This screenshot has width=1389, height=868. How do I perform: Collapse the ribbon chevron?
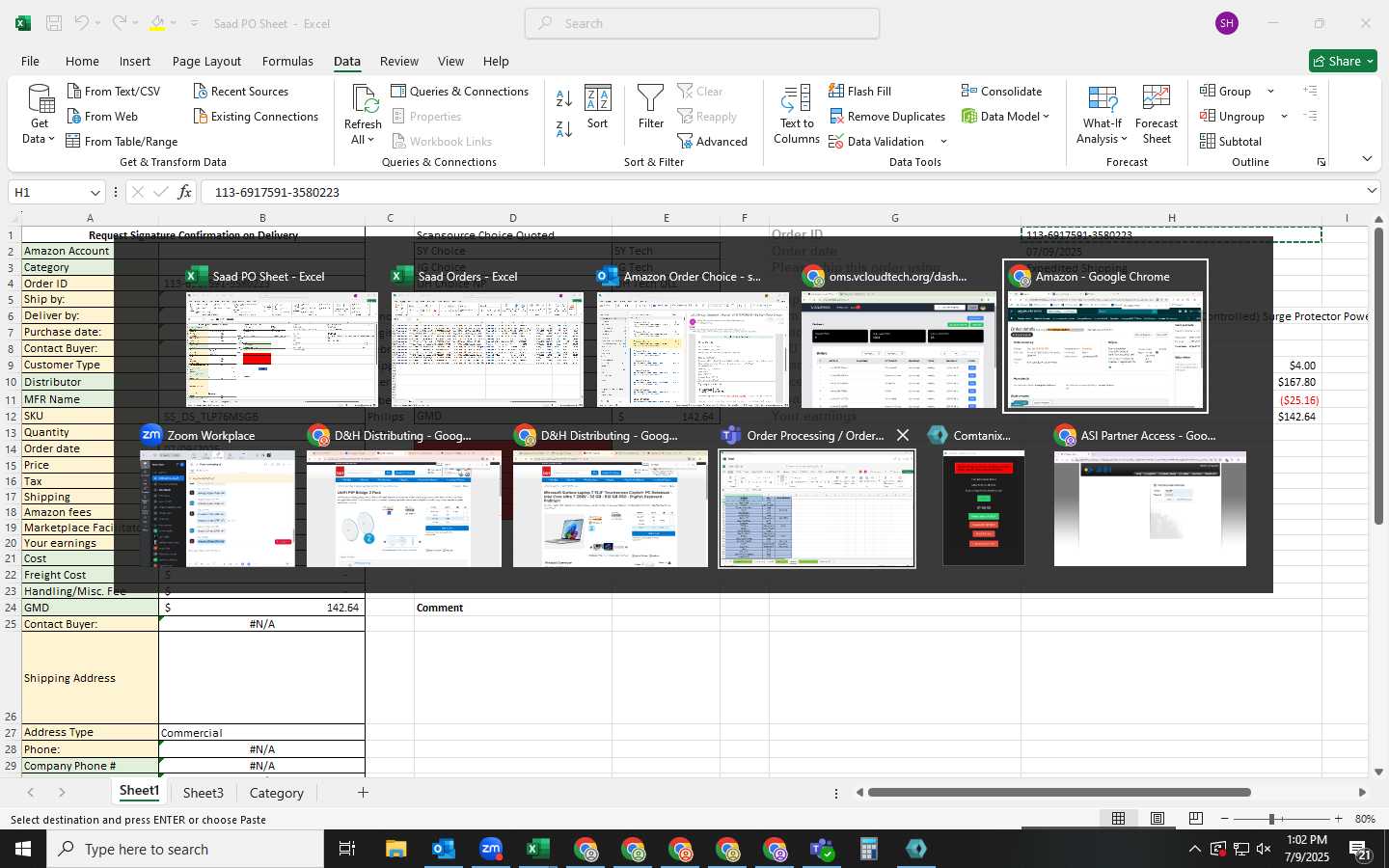point(1367,158)
